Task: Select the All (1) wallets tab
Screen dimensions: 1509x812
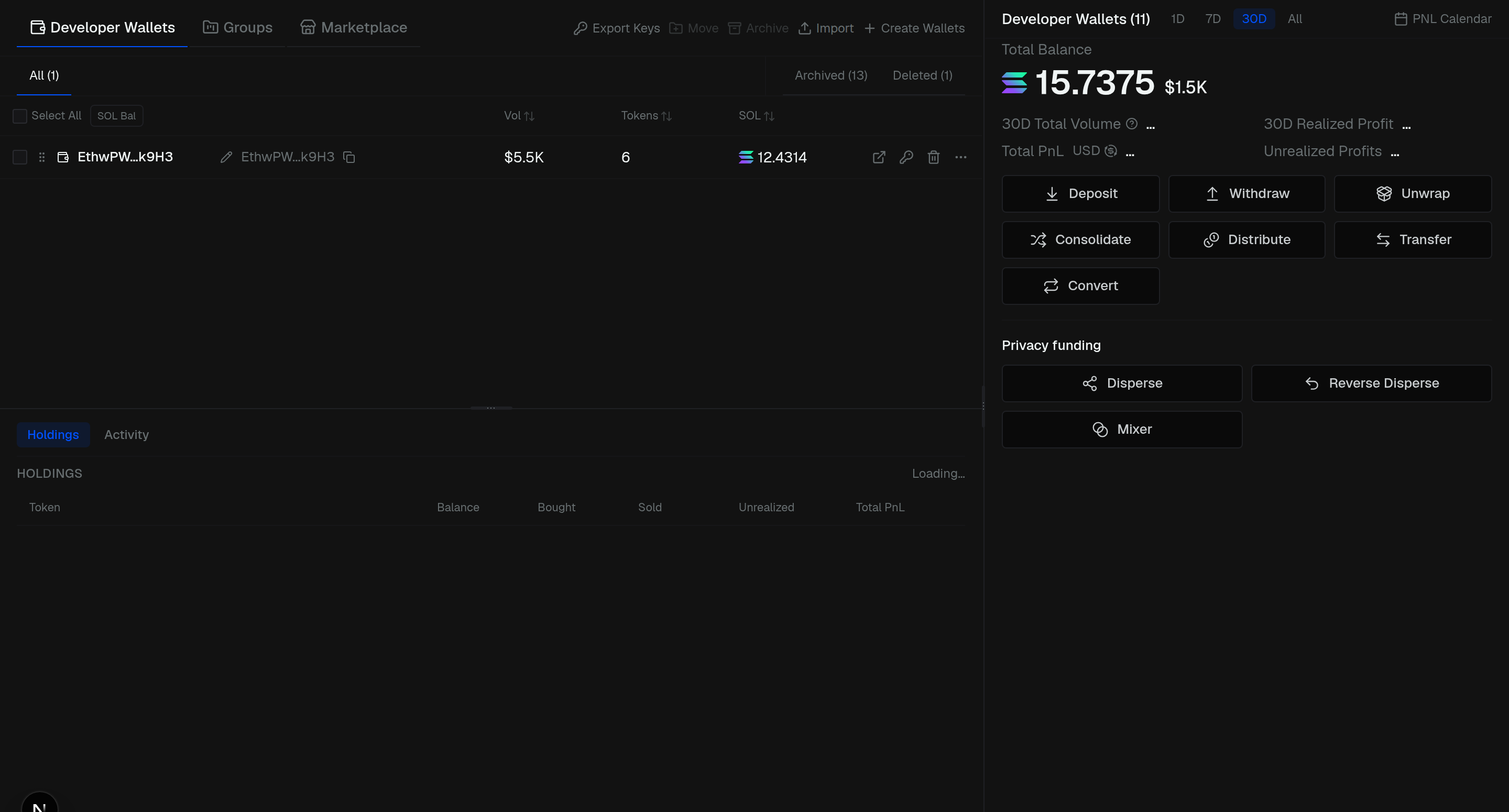Action: 44,75
